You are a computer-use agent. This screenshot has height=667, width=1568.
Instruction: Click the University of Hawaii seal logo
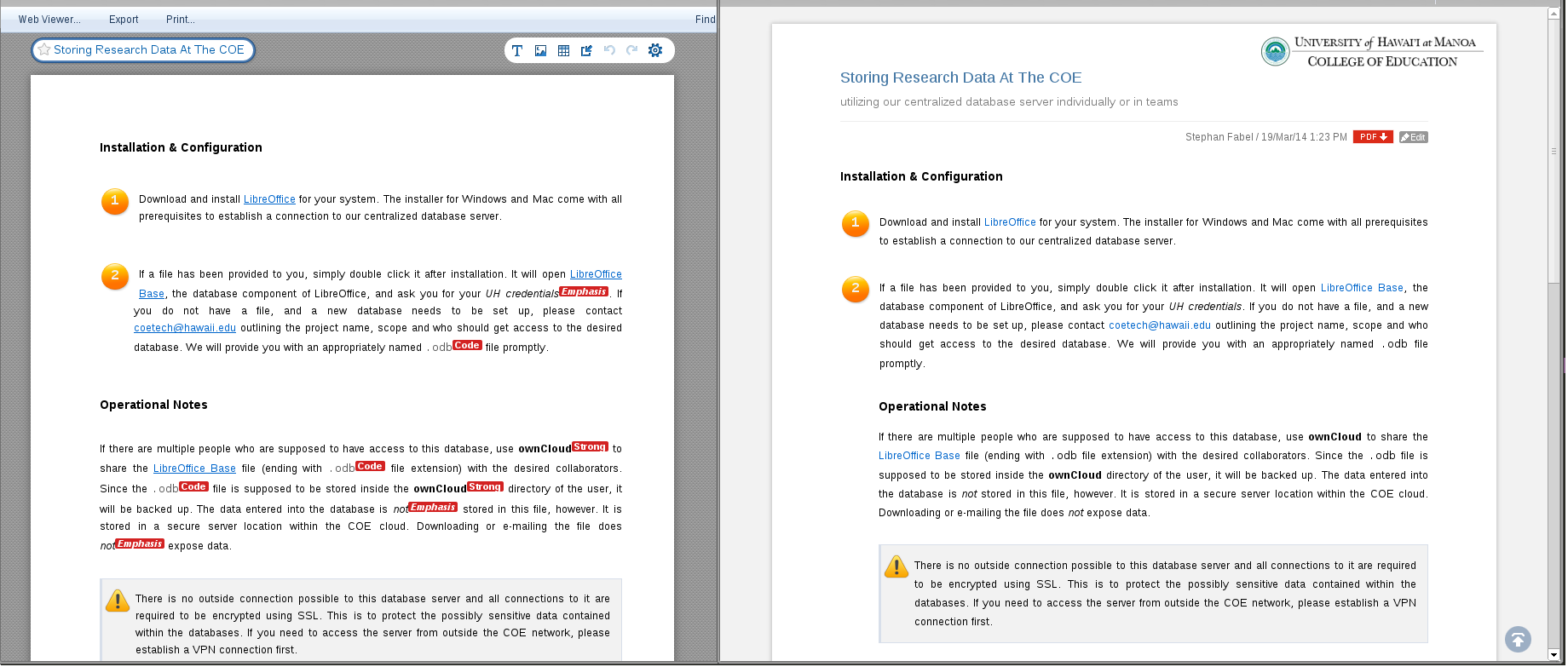click(x=1276, y=52)
